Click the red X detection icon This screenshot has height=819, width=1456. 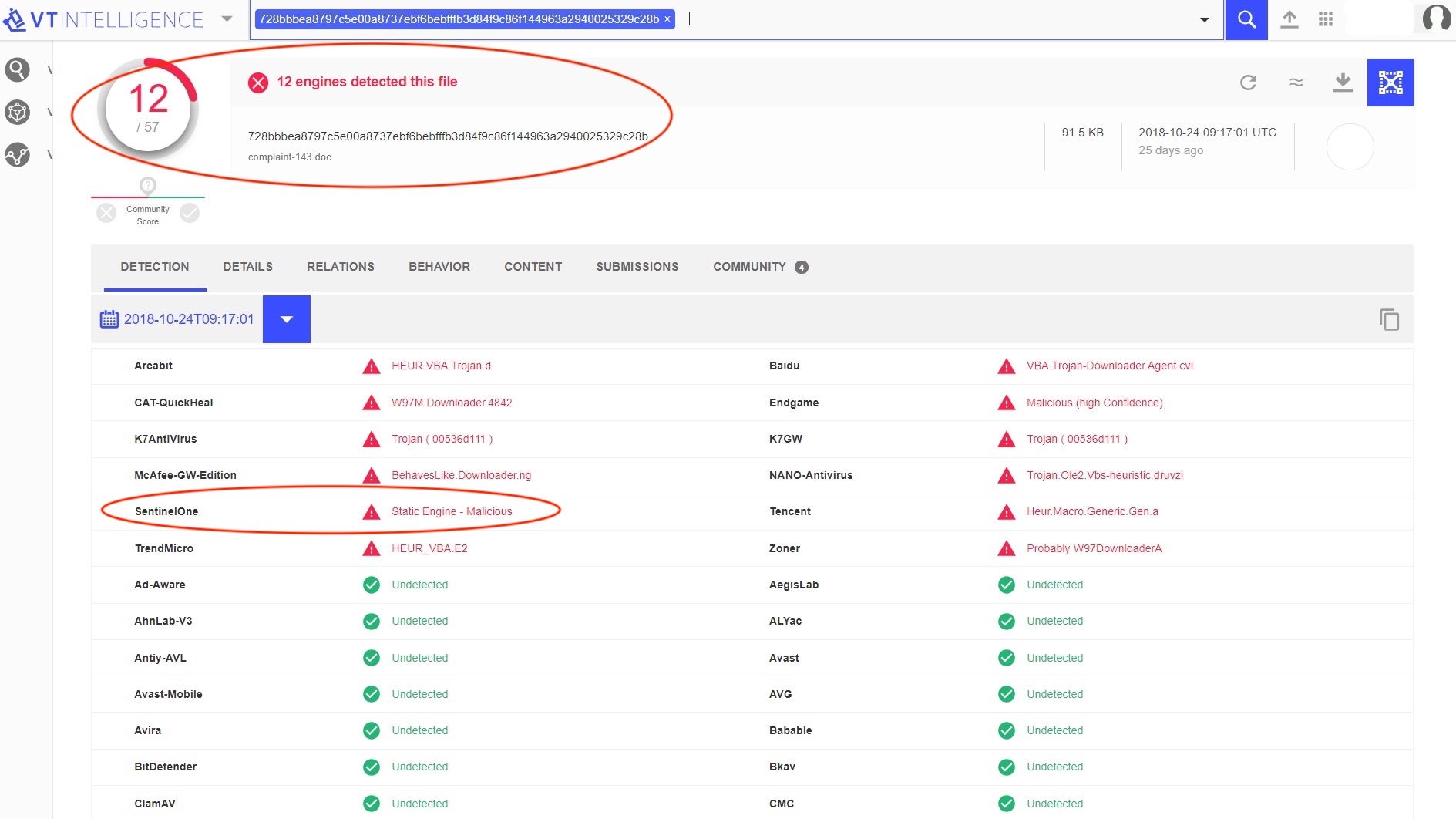click(x=258, y=83)
